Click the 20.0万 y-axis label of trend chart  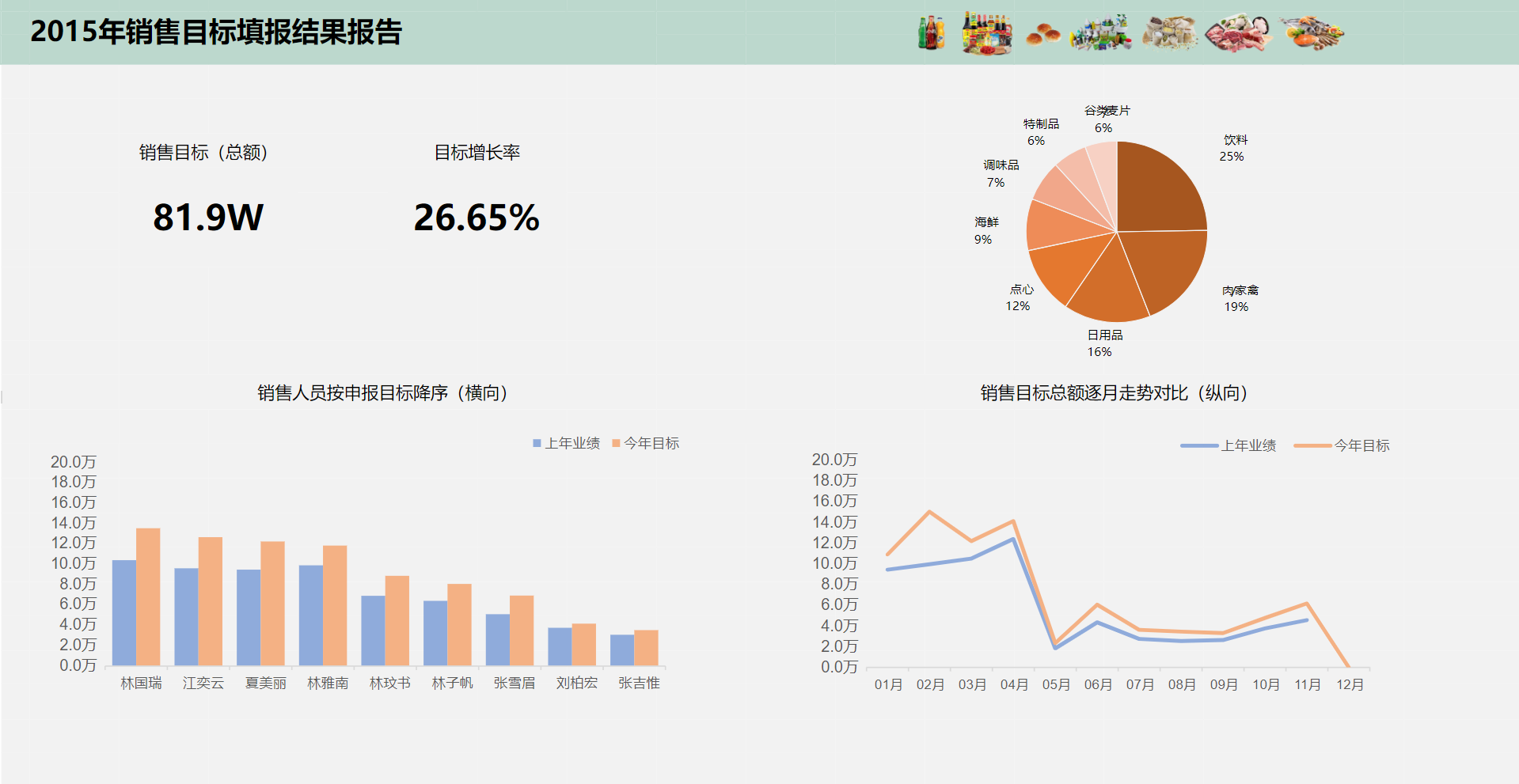[x=834, y=460]
